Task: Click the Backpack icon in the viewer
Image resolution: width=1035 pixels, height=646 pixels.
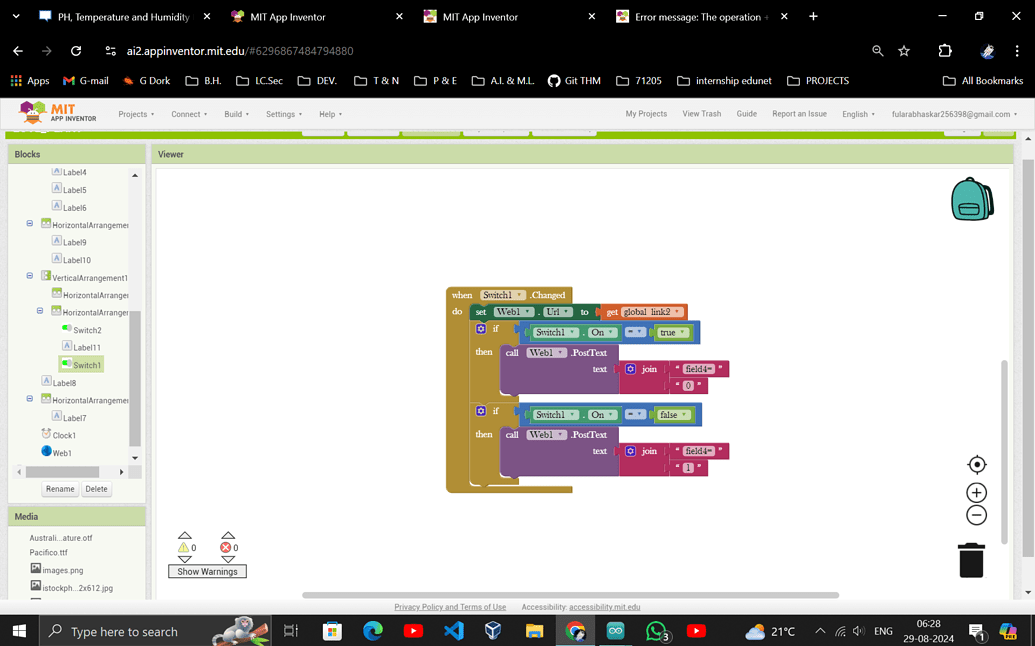Action: tap(971, 199)
